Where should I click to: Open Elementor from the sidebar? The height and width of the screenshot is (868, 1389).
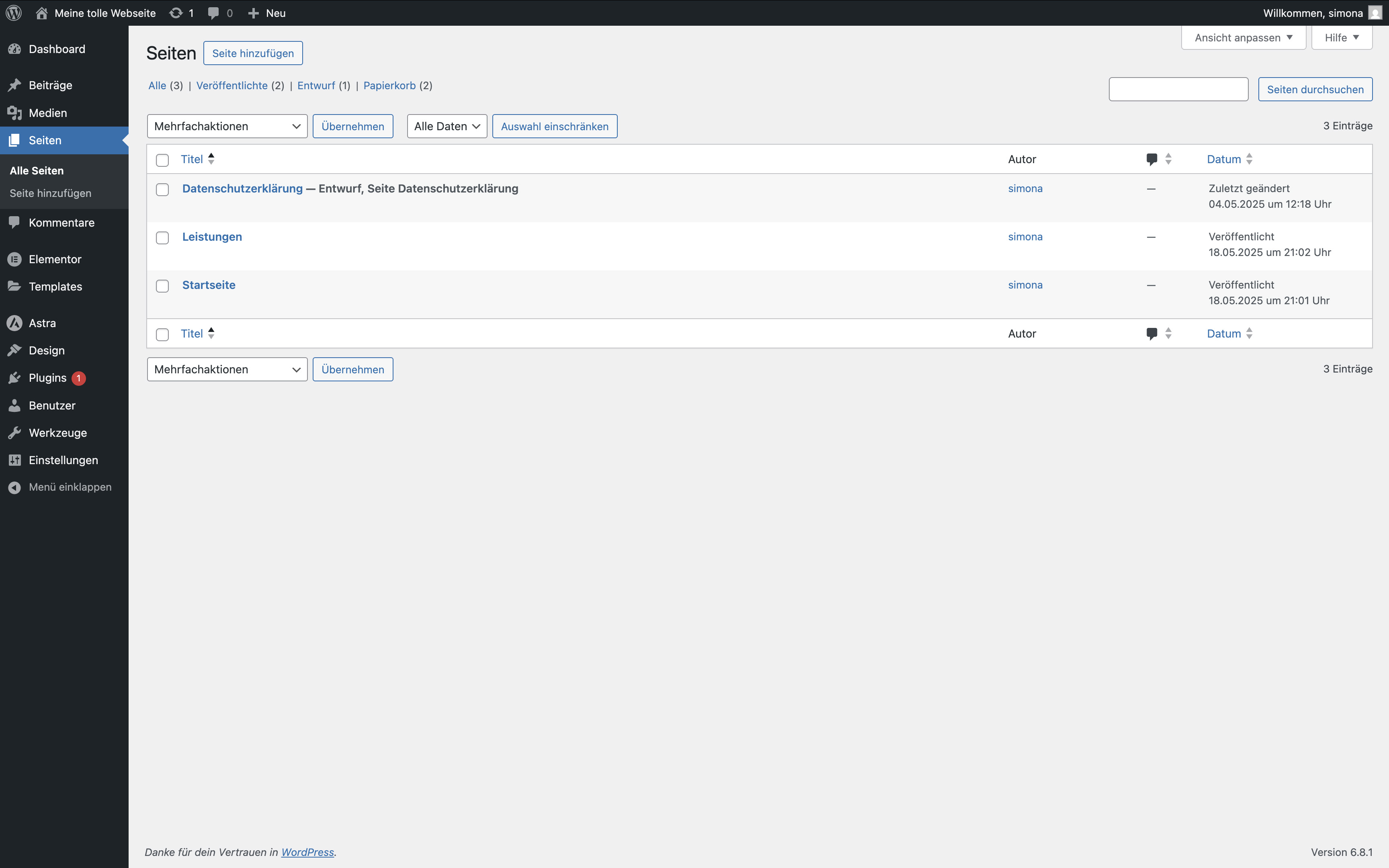(x=55, y=259)
